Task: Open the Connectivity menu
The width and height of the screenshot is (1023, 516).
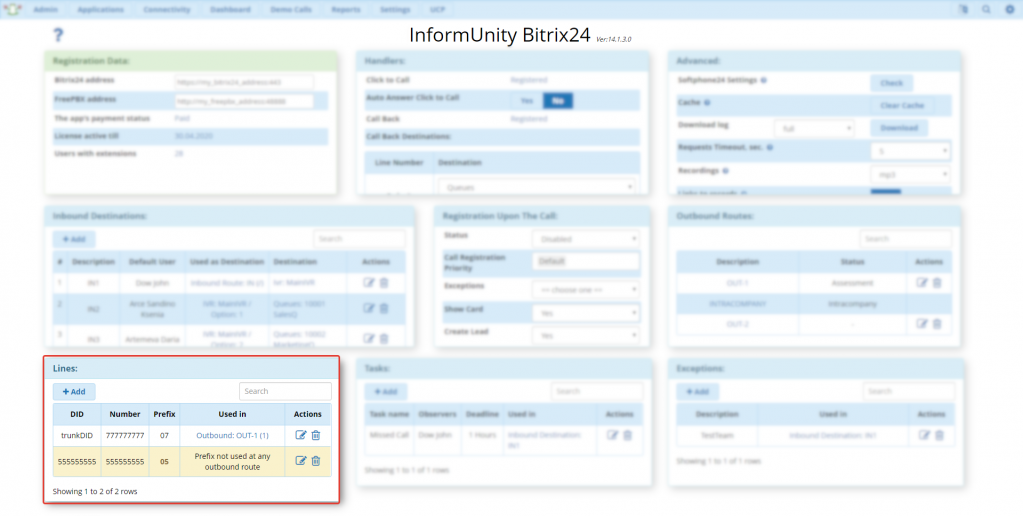Action: click(167, 10)
